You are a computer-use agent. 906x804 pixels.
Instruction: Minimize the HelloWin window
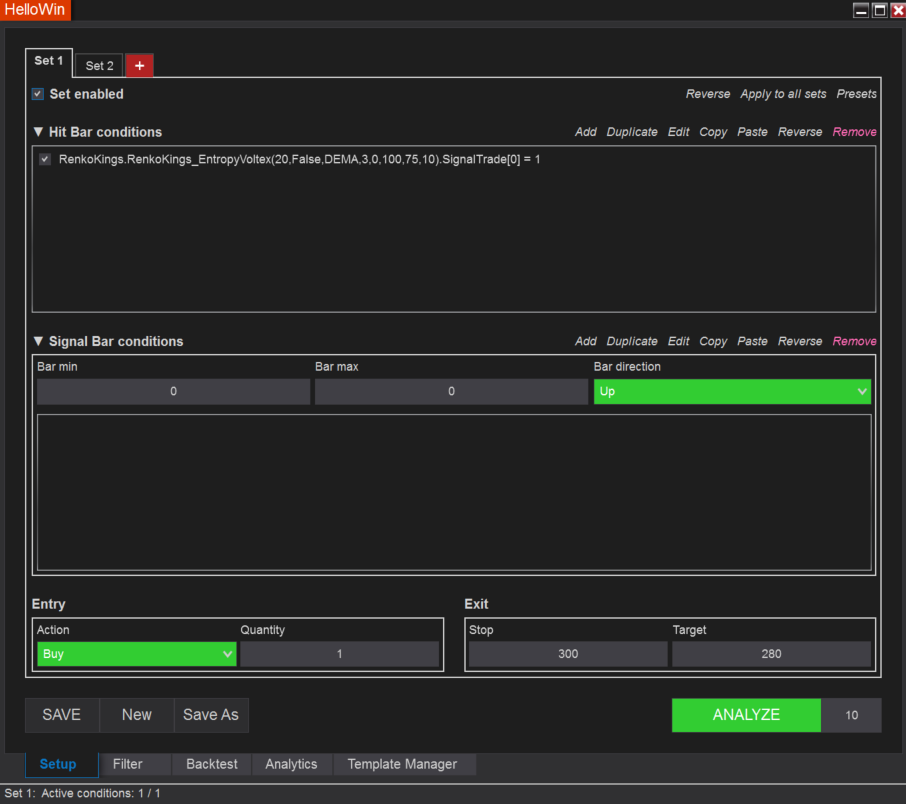pos(860,10)
